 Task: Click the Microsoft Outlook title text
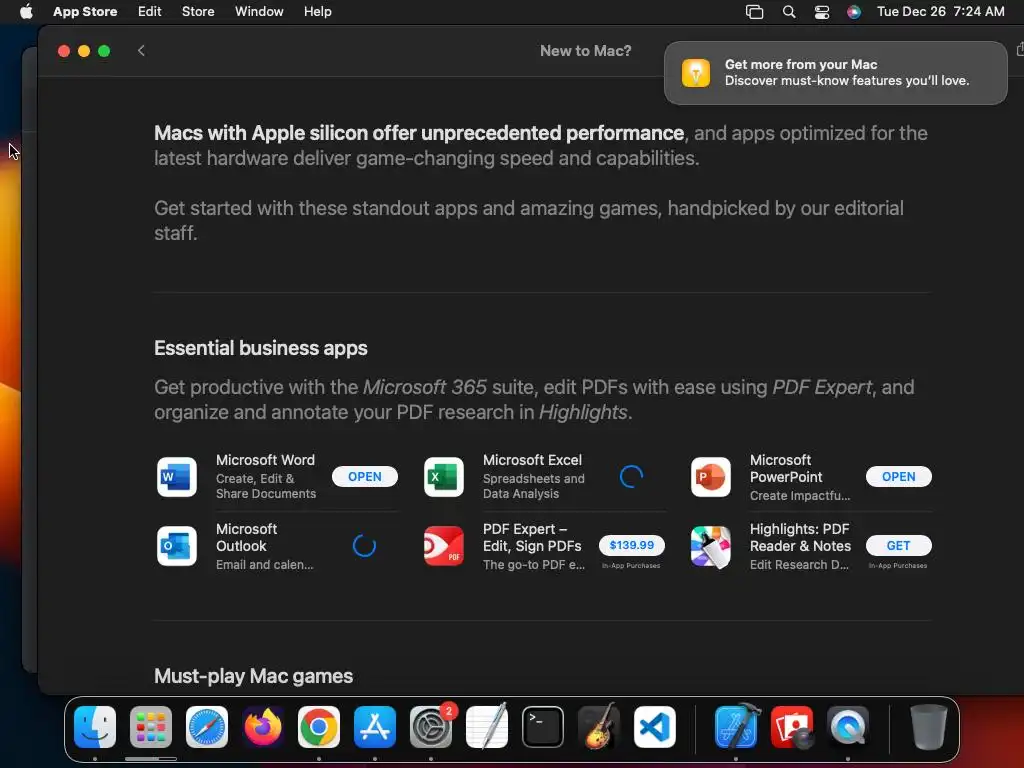tap(246, 537)
